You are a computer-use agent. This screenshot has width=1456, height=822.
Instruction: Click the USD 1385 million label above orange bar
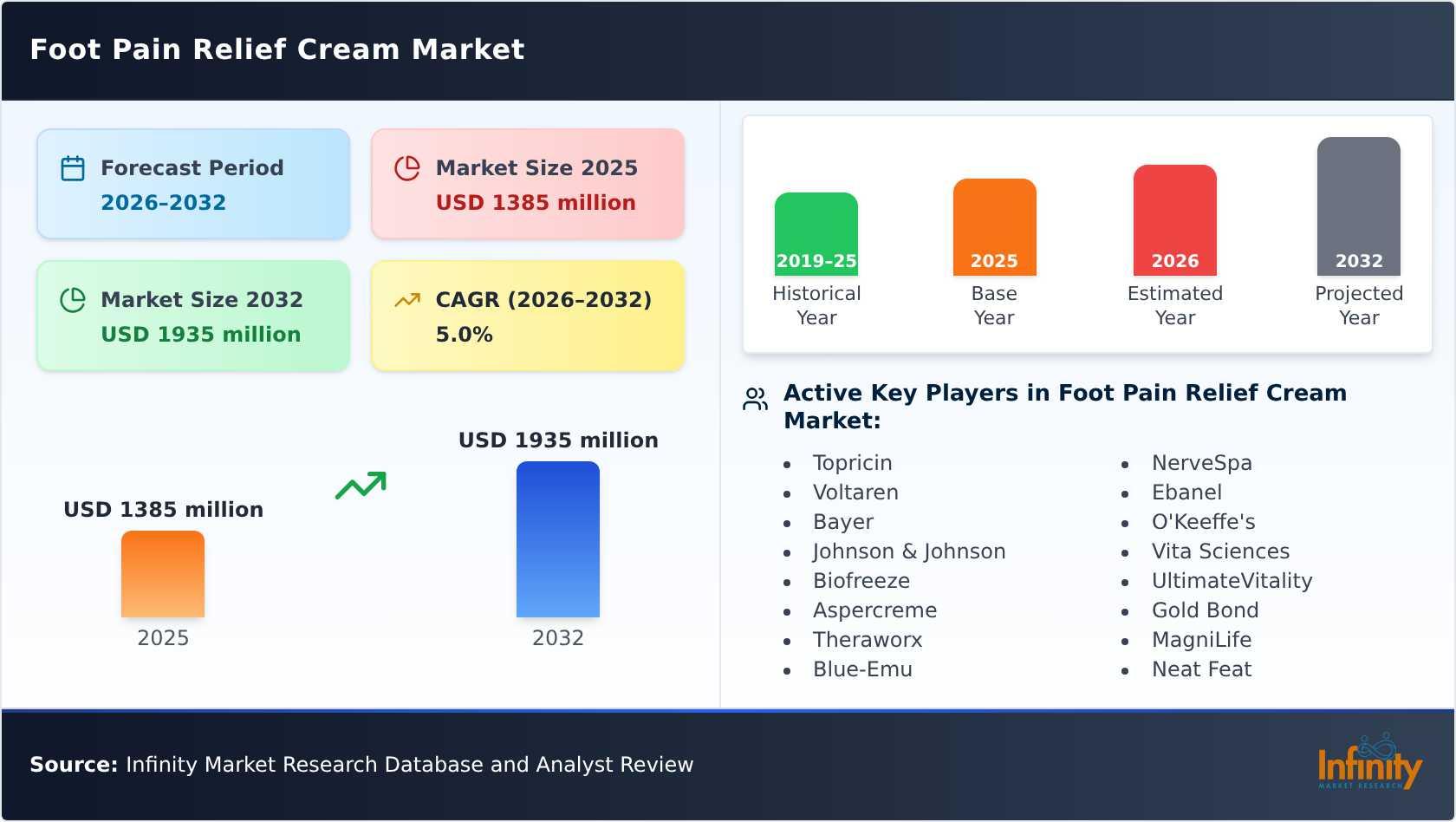tap(163, 509)
